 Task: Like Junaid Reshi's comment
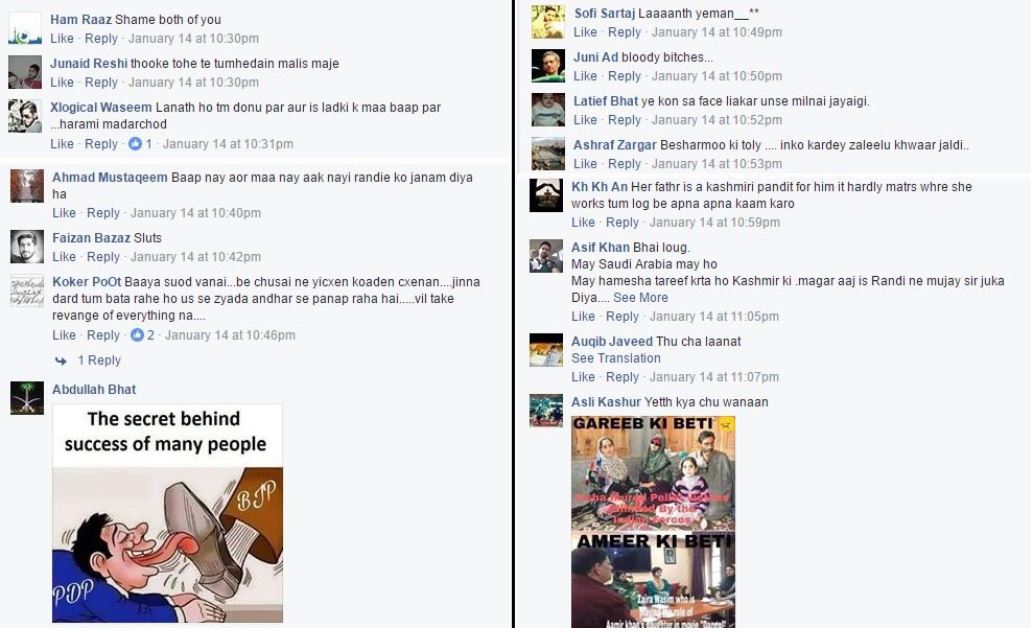62,82
